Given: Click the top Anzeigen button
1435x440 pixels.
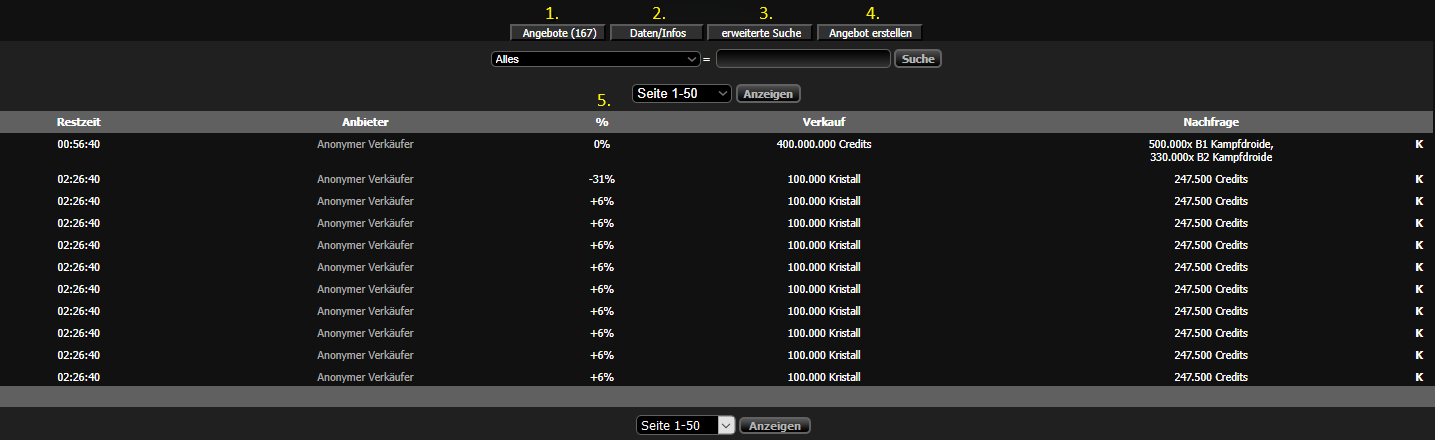Looking at the screenshot, I should [x=769, y=93].
